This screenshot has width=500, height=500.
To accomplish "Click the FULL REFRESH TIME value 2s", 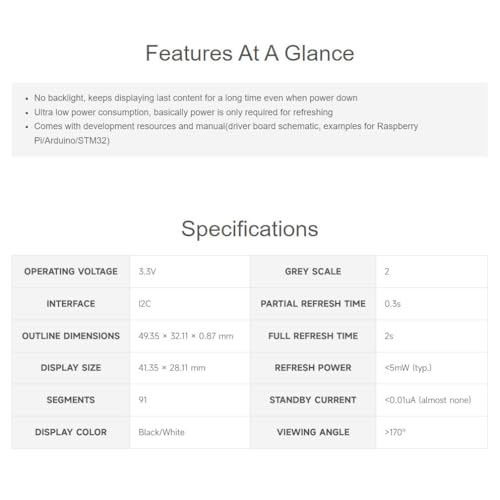I will pyautogui.click(x=389, y=336).
